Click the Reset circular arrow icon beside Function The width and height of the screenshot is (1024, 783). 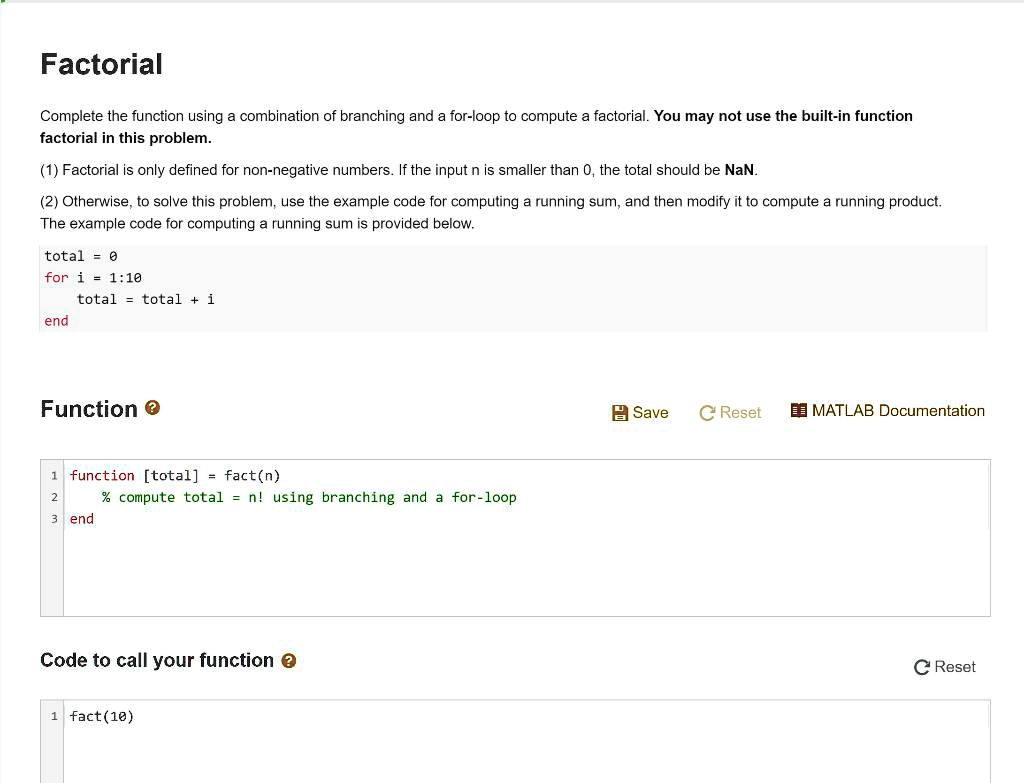[707, 413]
